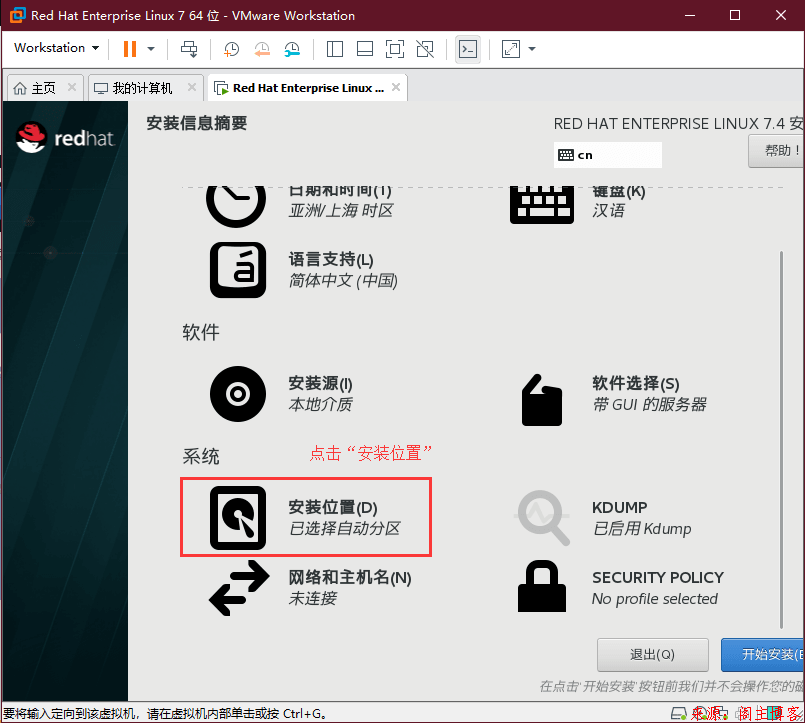Click 已选择自动分区 status text
805x723 pixels.
[x=344, y=528]
